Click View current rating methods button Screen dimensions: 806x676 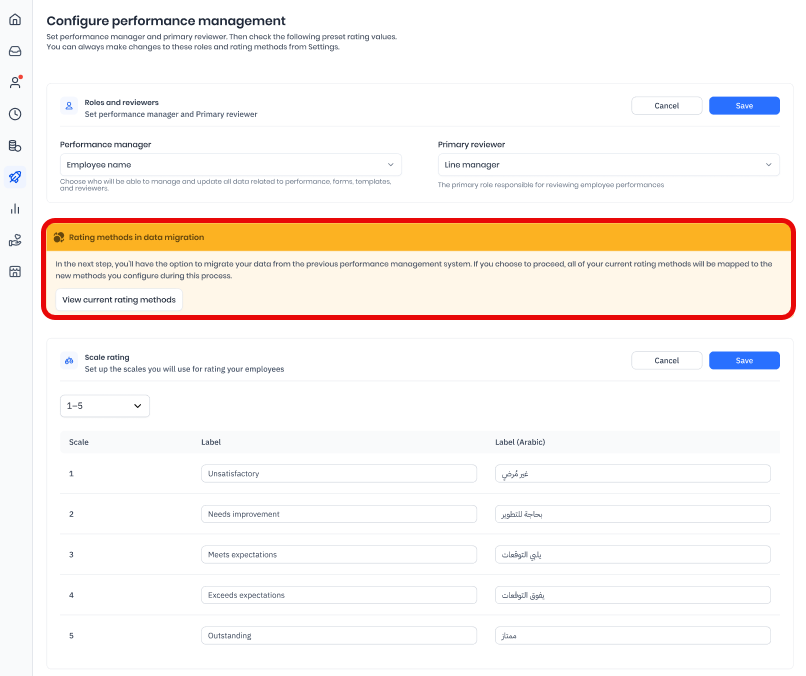click(119, 300)
